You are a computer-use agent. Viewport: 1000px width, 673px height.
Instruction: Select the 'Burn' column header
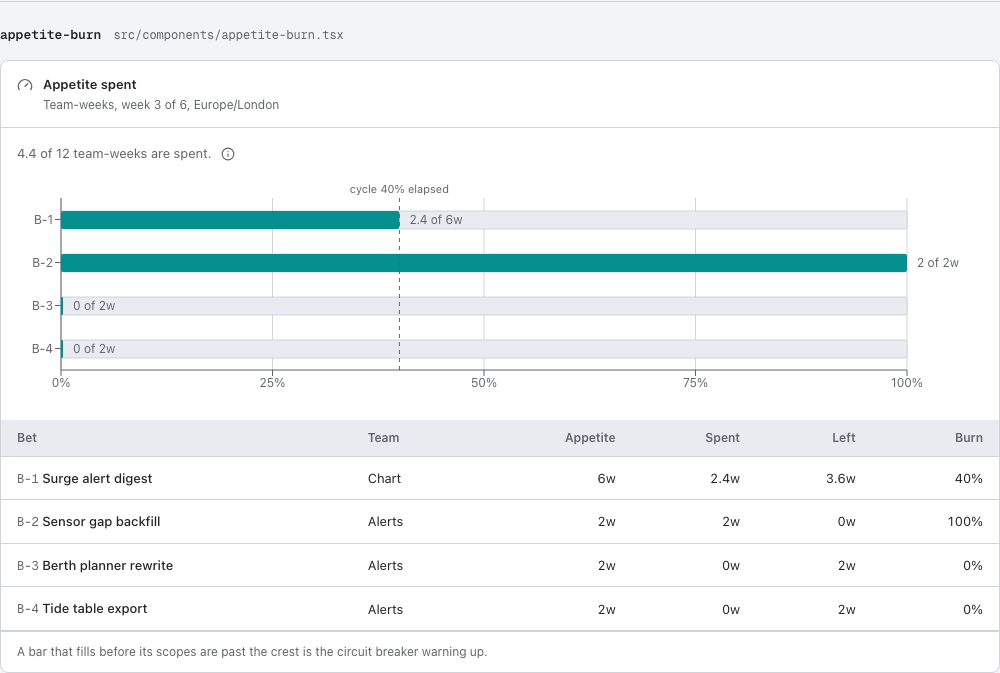(969, 438)
